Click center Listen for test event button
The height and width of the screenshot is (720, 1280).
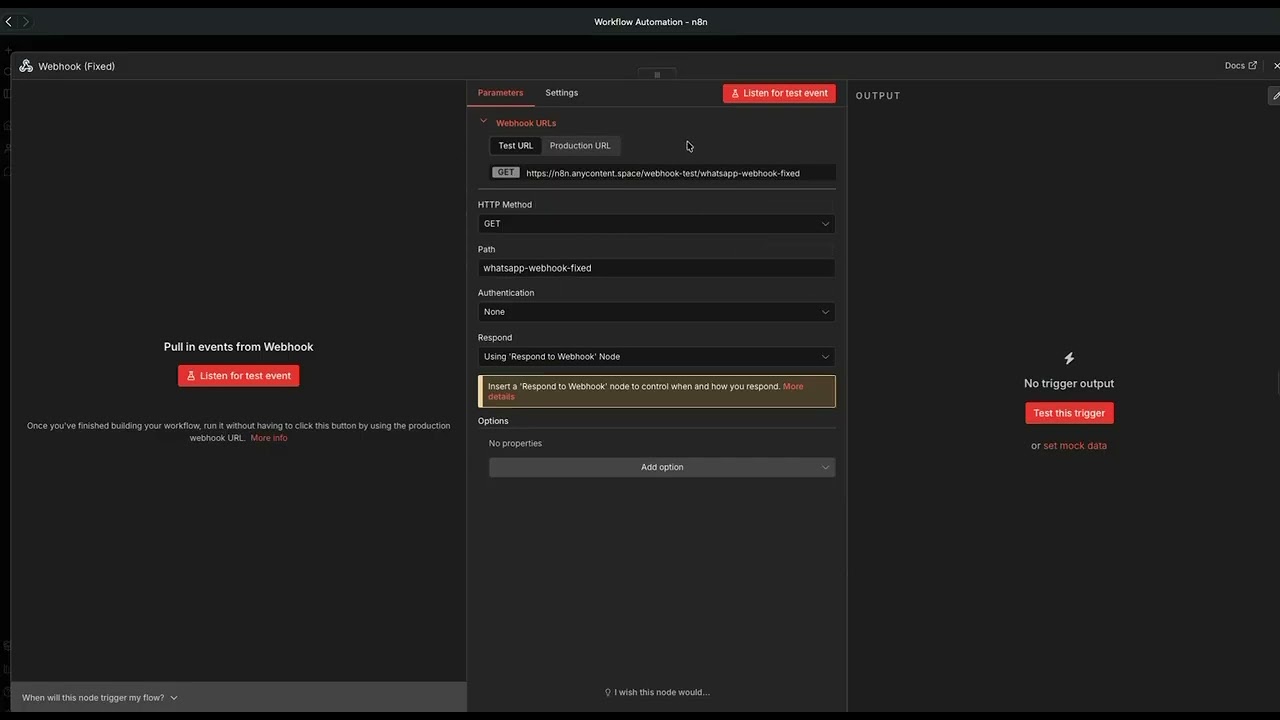pyautogui.click(x=238, y=376)
